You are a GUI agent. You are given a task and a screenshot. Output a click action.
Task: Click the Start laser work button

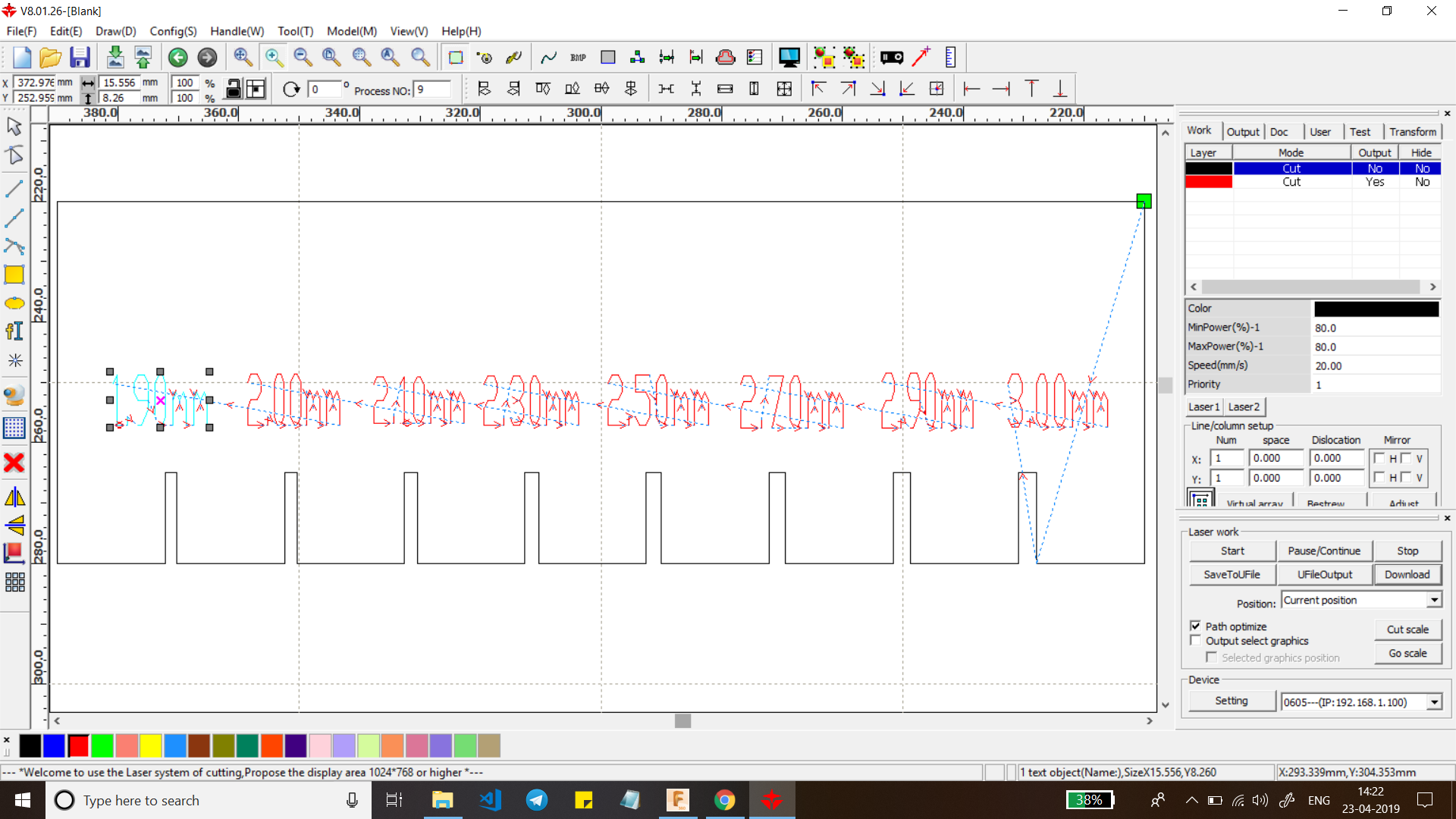coord(1232,551)
